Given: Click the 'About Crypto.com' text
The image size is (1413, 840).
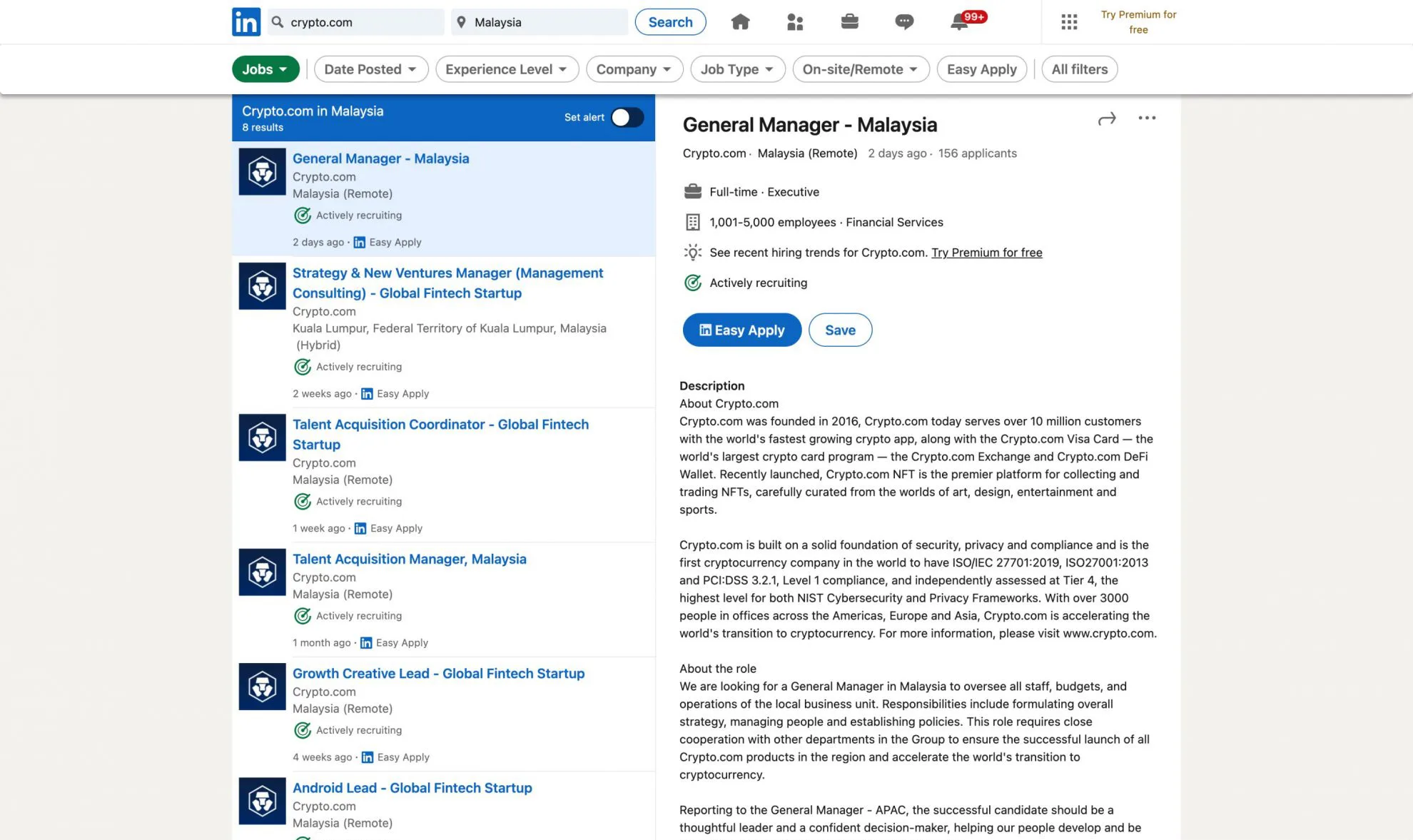Looking at the screenshot, I should click(x=729, y=404).
